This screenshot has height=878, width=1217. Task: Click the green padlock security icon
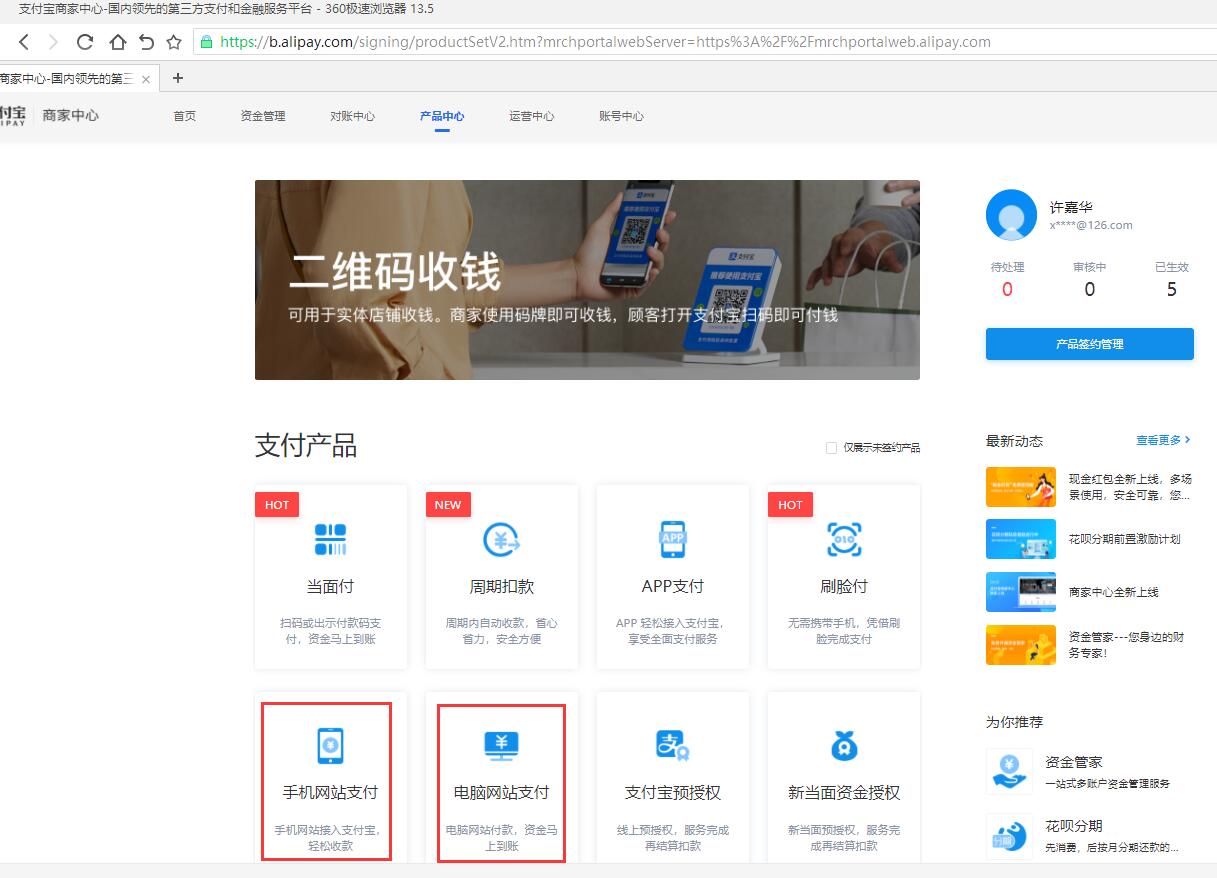pyautogui.click(x=207, y=42)
